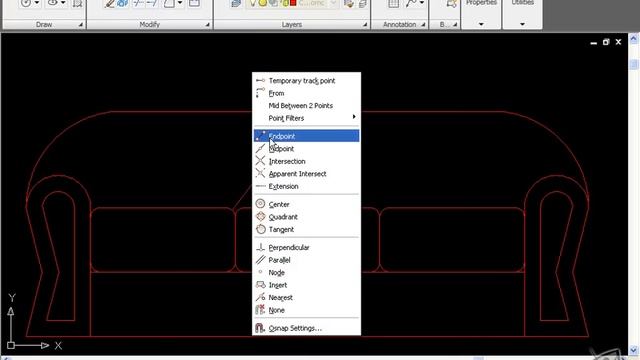The height and width of the screenshot is (360, 640).
Task: Select the Endpoint object snap
Action: (306, 136)
